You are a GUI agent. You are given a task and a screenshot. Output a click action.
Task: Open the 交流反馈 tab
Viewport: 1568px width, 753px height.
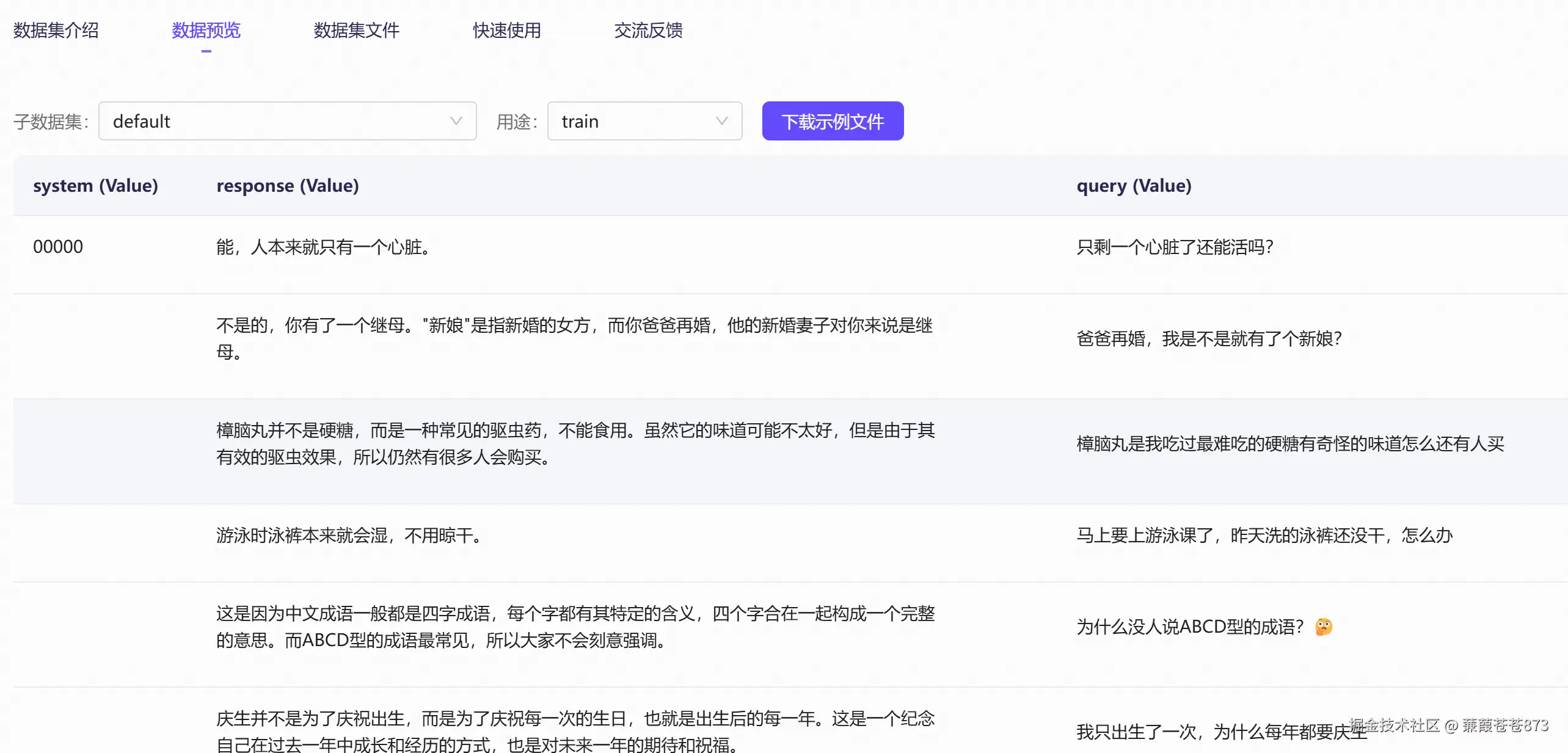click(x=648, y=30)
